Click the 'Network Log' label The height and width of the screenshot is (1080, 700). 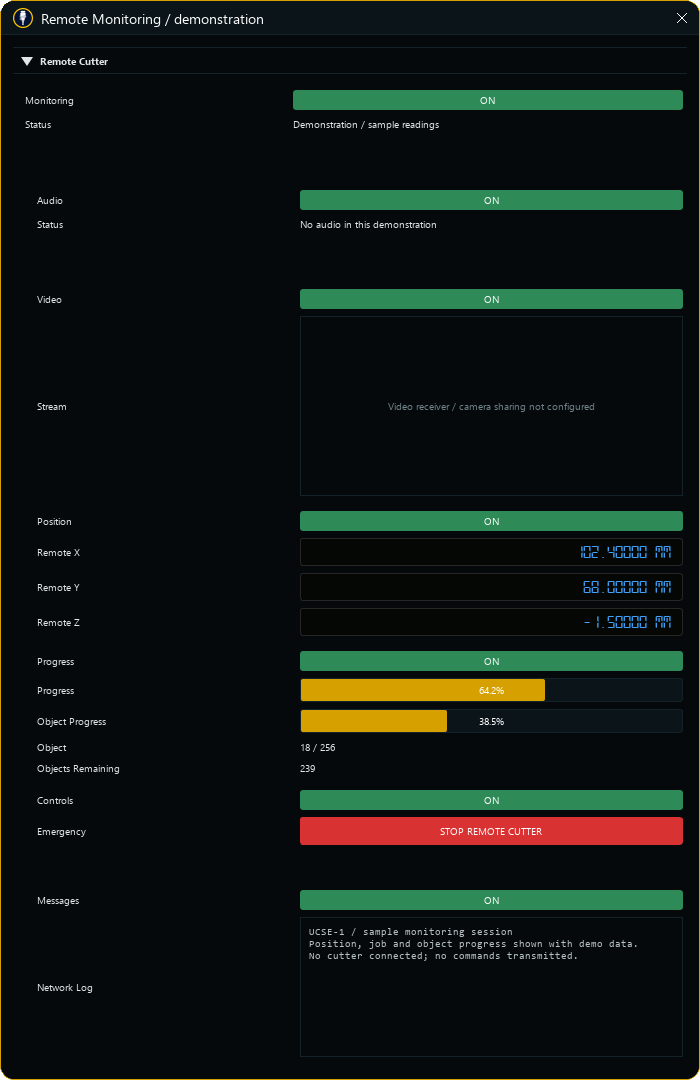(65, 988)
